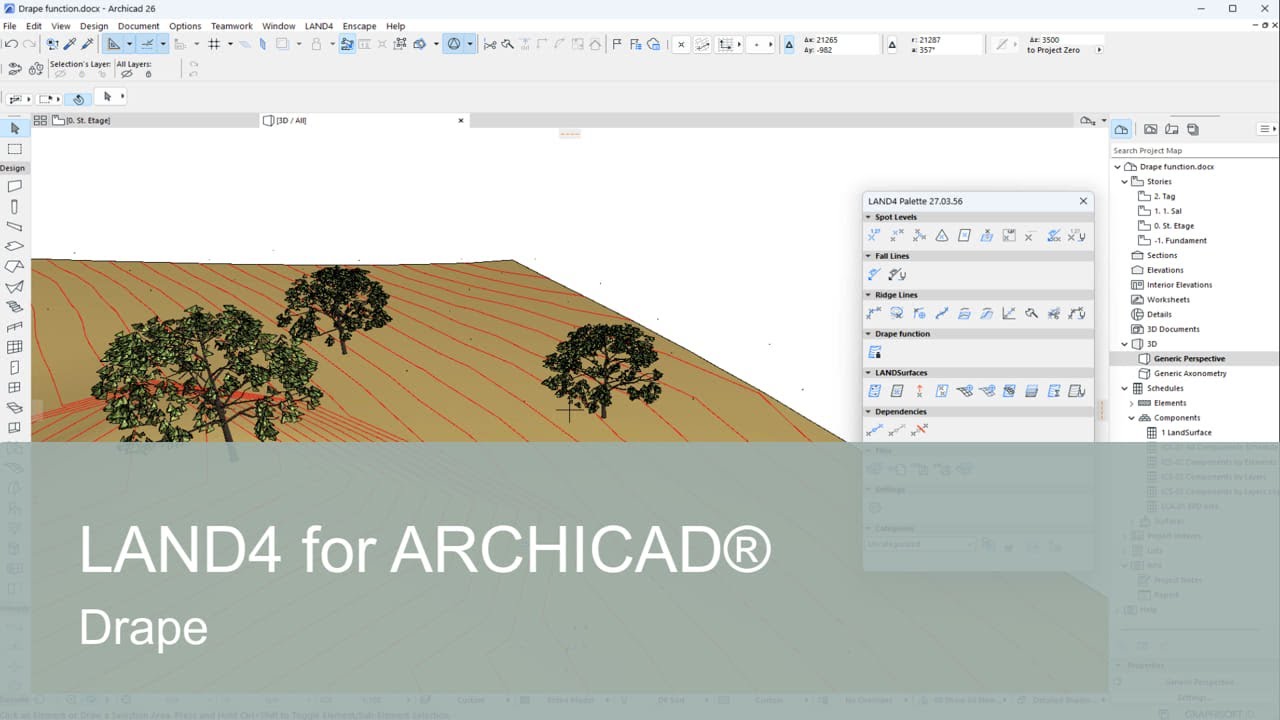Click the Split scissors icon in toolbar
Screen dimensions: 1280x720
click(490, 44)
